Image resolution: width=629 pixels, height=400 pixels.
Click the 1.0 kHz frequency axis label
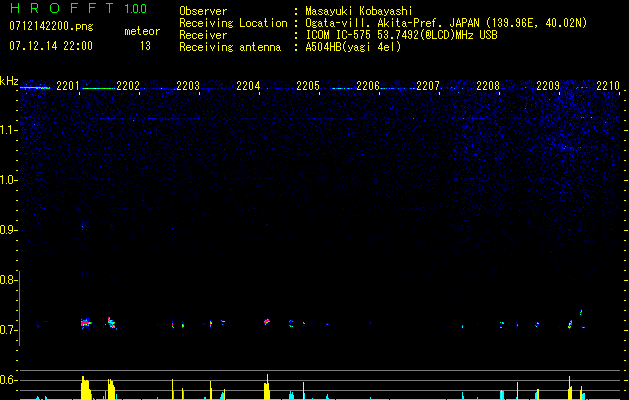tap(9, 180)
